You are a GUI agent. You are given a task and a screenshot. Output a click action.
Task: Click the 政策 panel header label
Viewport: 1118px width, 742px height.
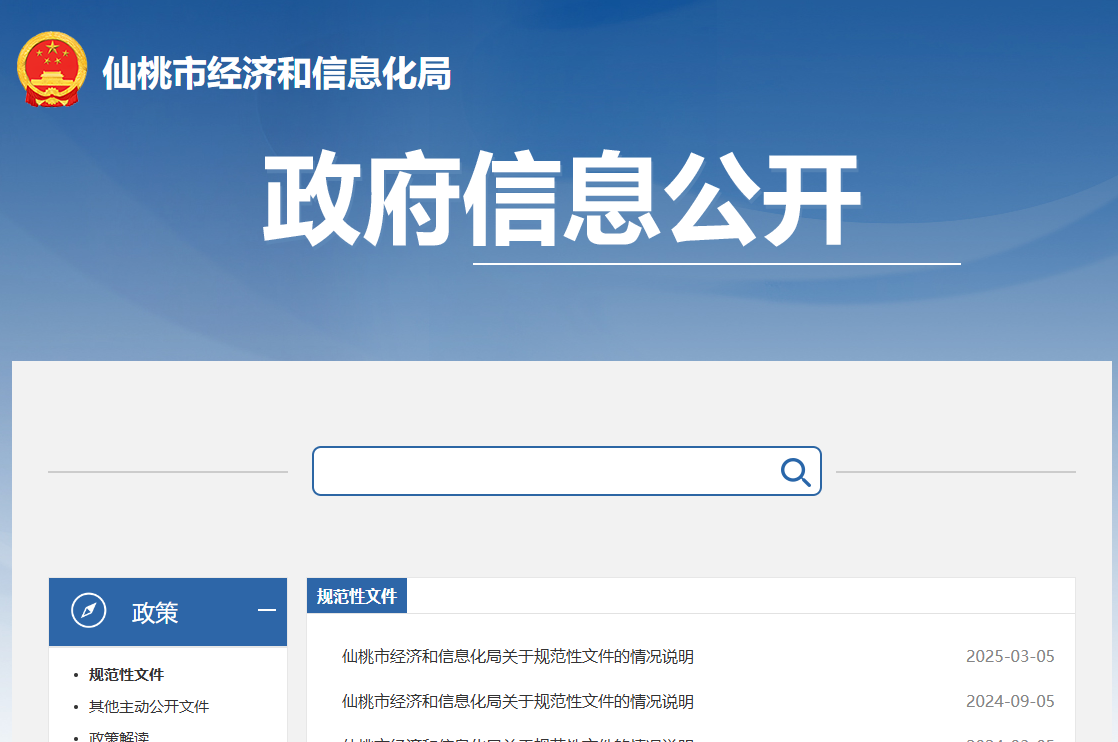(155, 612)
